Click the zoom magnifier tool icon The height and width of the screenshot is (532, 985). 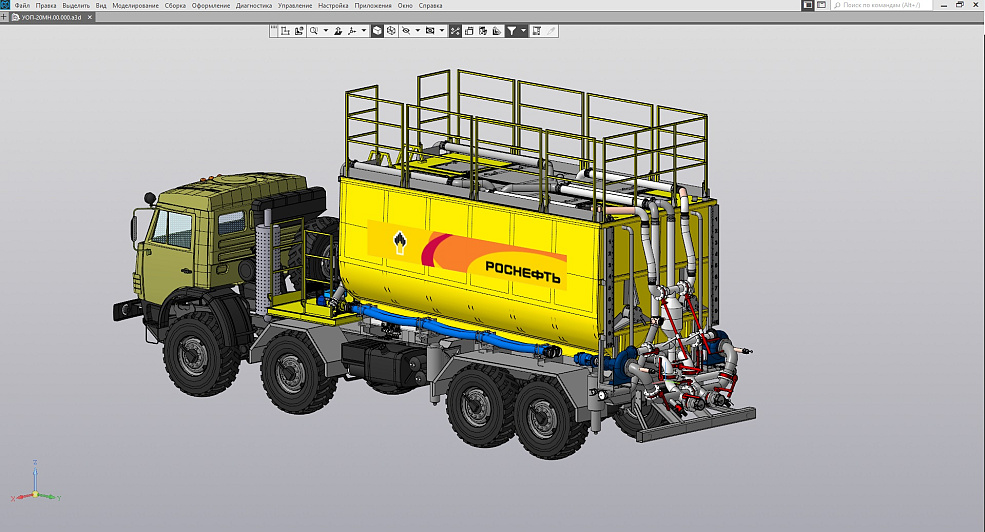click(x=314, y=31)
